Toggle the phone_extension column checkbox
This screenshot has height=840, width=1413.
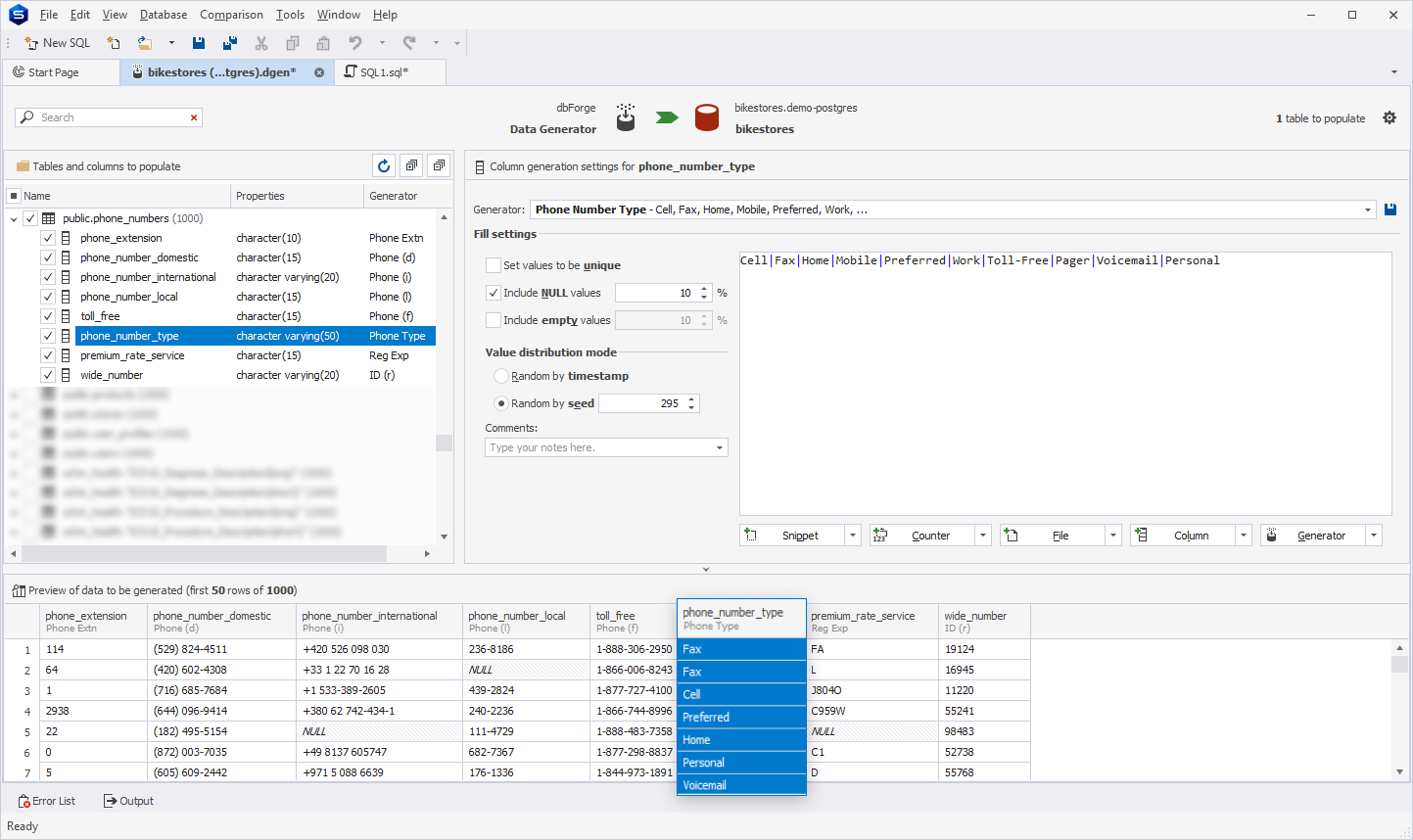coord(47,238)
